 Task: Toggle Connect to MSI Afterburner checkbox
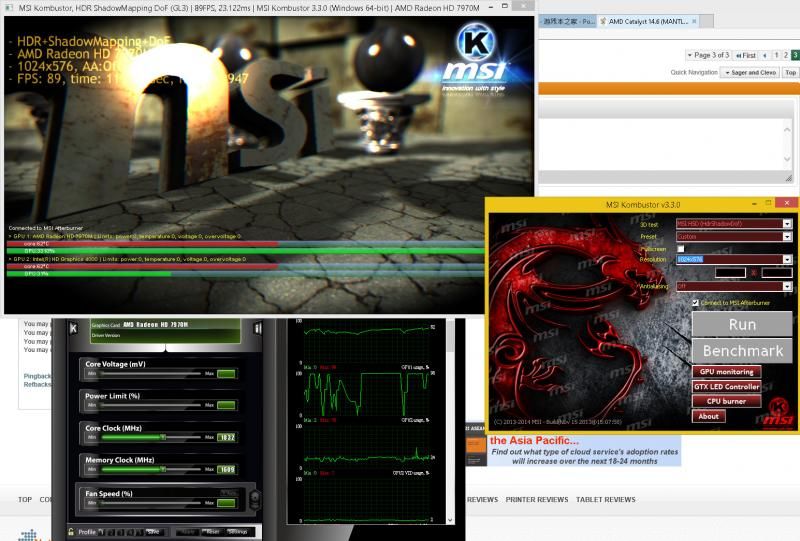point(695,303)
